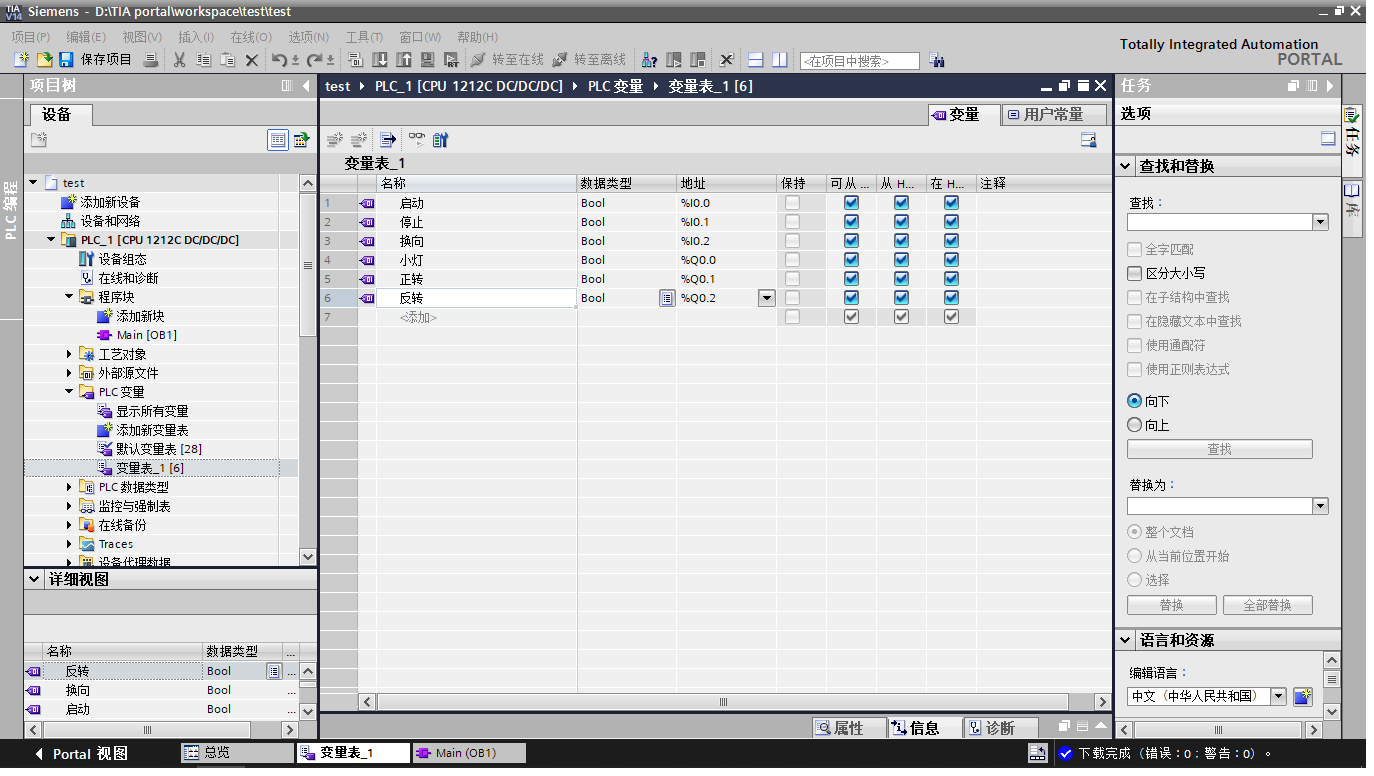
Task: Click the Delete X icon in toolbar
Action: [x=252, y=60]
